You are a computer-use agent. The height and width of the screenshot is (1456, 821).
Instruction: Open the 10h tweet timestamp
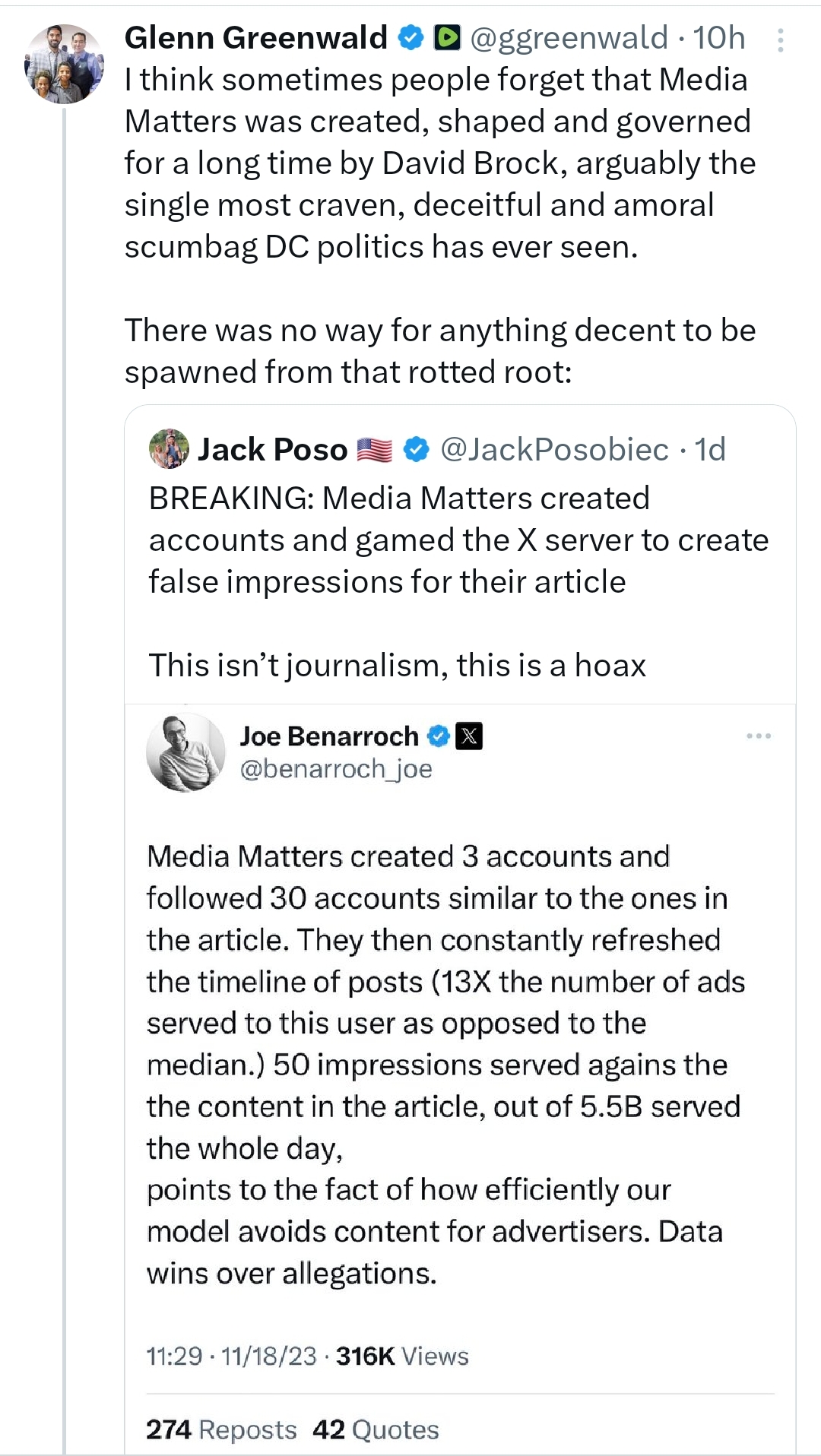(719, 37)
